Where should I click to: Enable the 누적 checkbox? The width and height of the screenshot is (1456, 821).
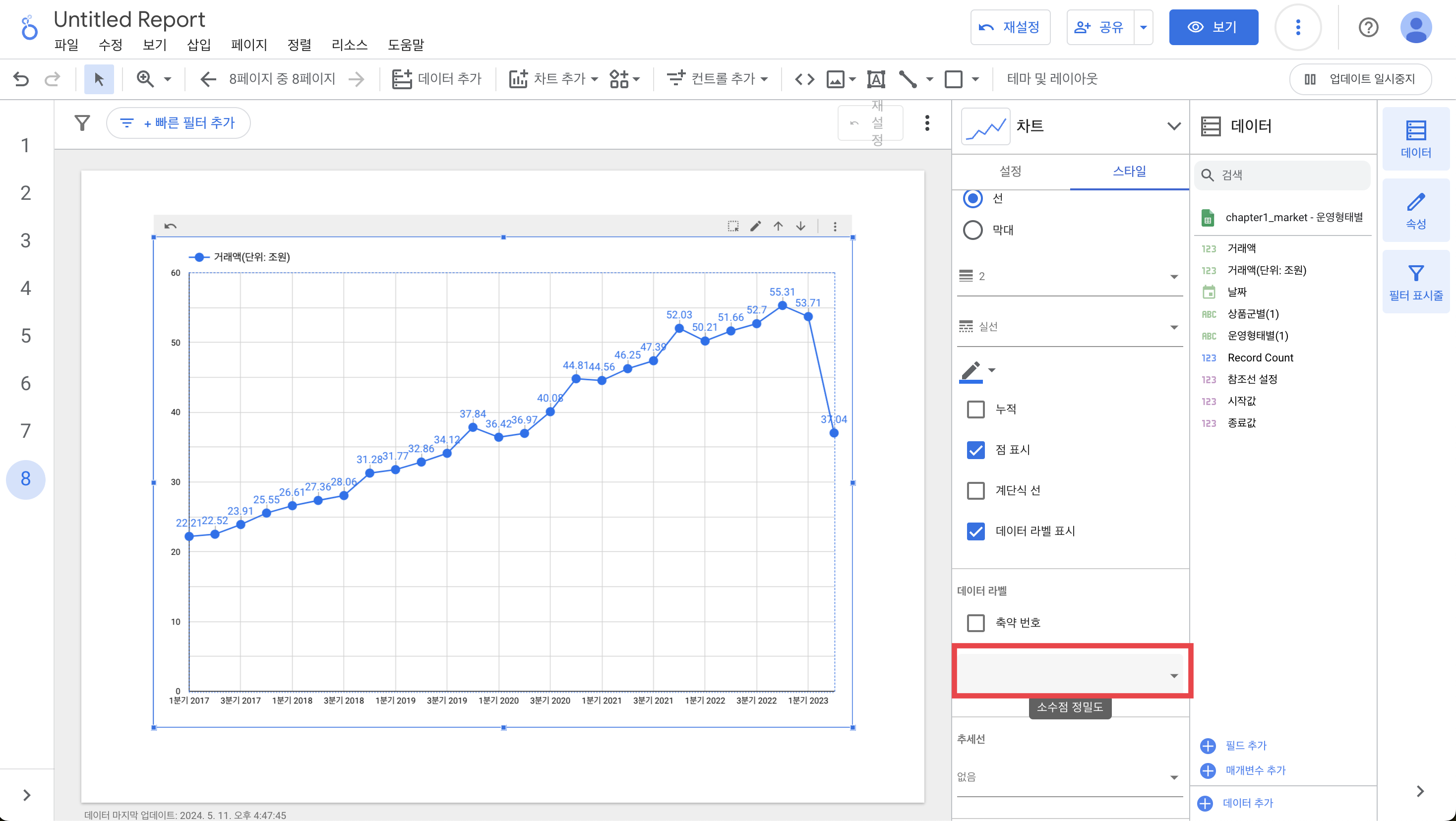[975, 409]
